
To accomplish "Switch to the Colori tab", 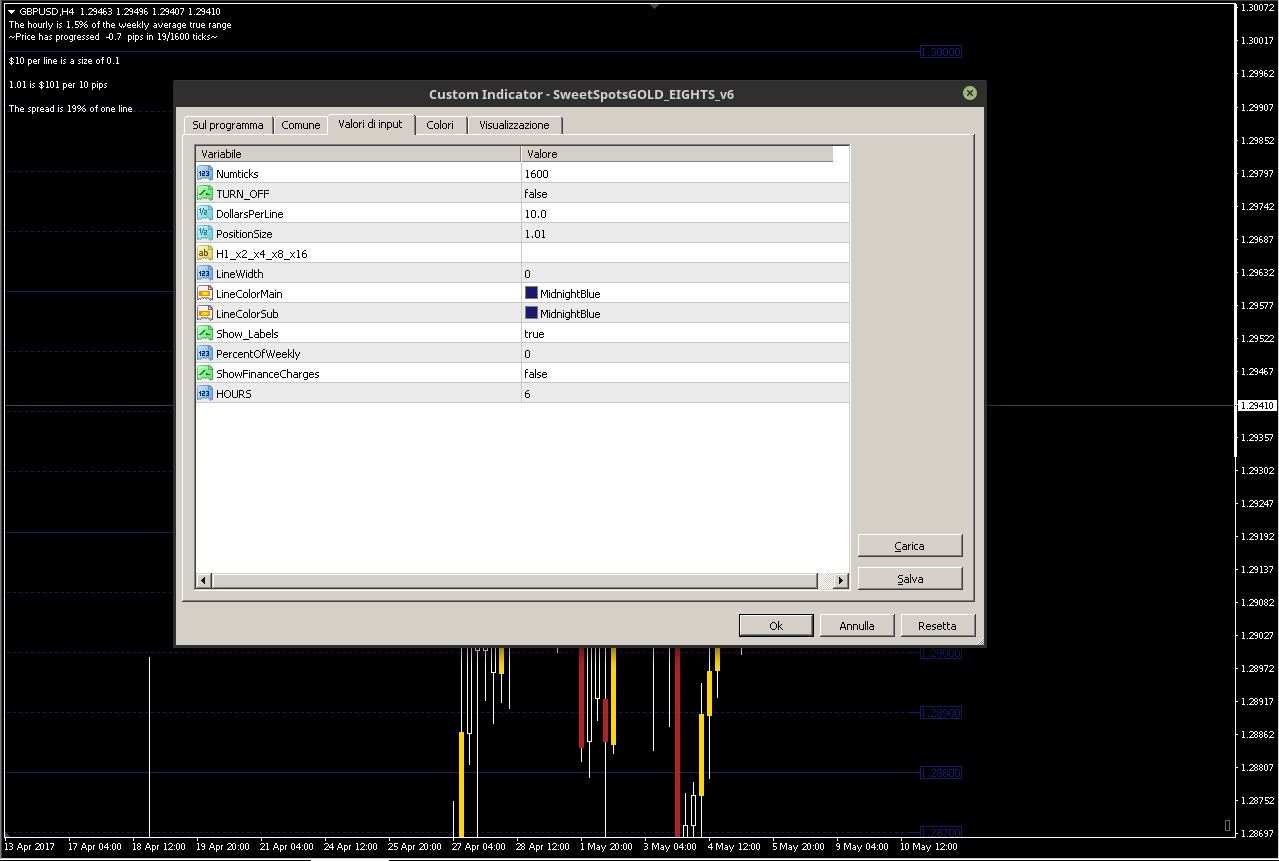I will pyautogui.click(x=440, y=125).
